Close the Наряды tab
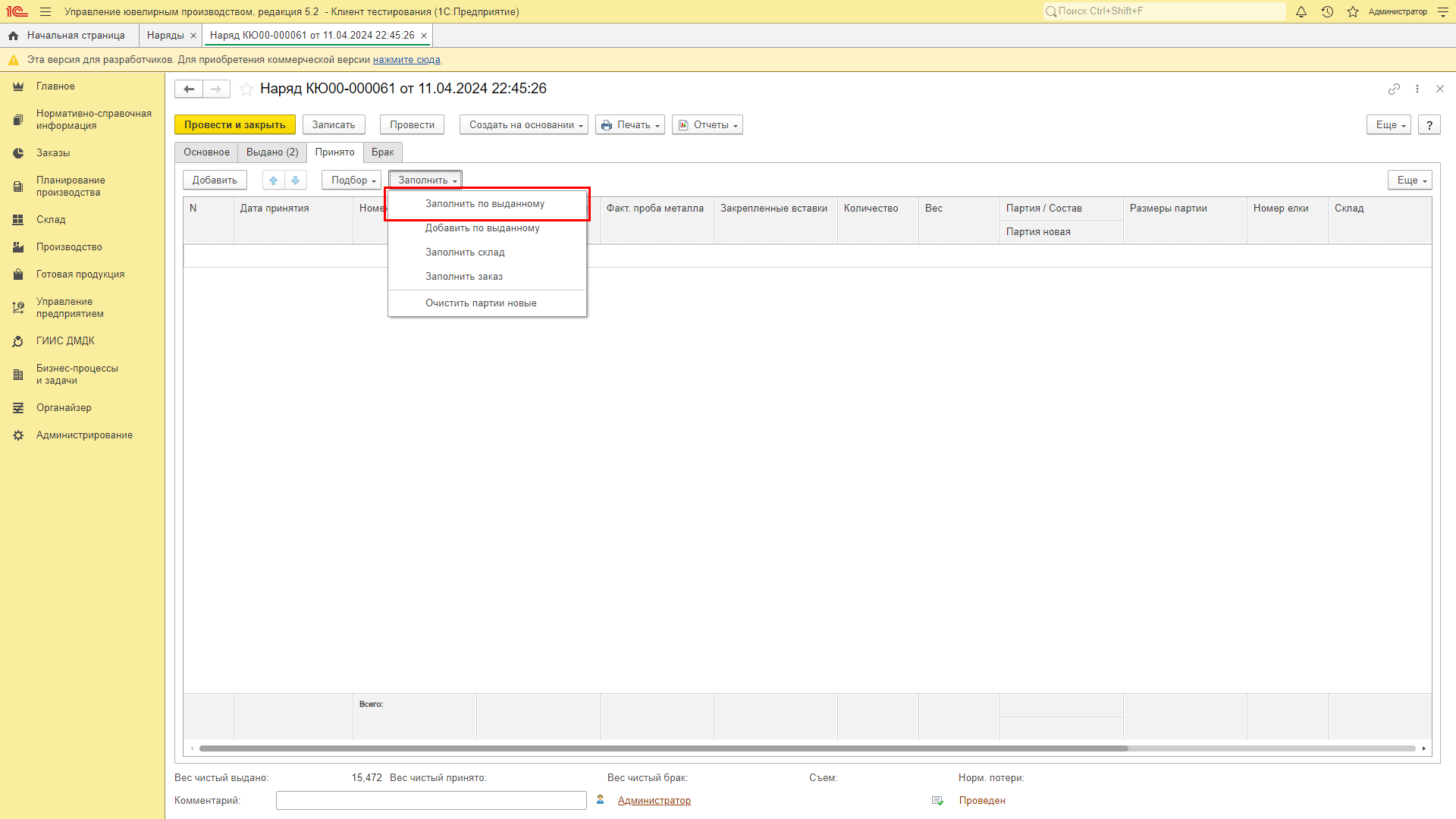Screen dimensions: 1456x819 pos(193,36)
